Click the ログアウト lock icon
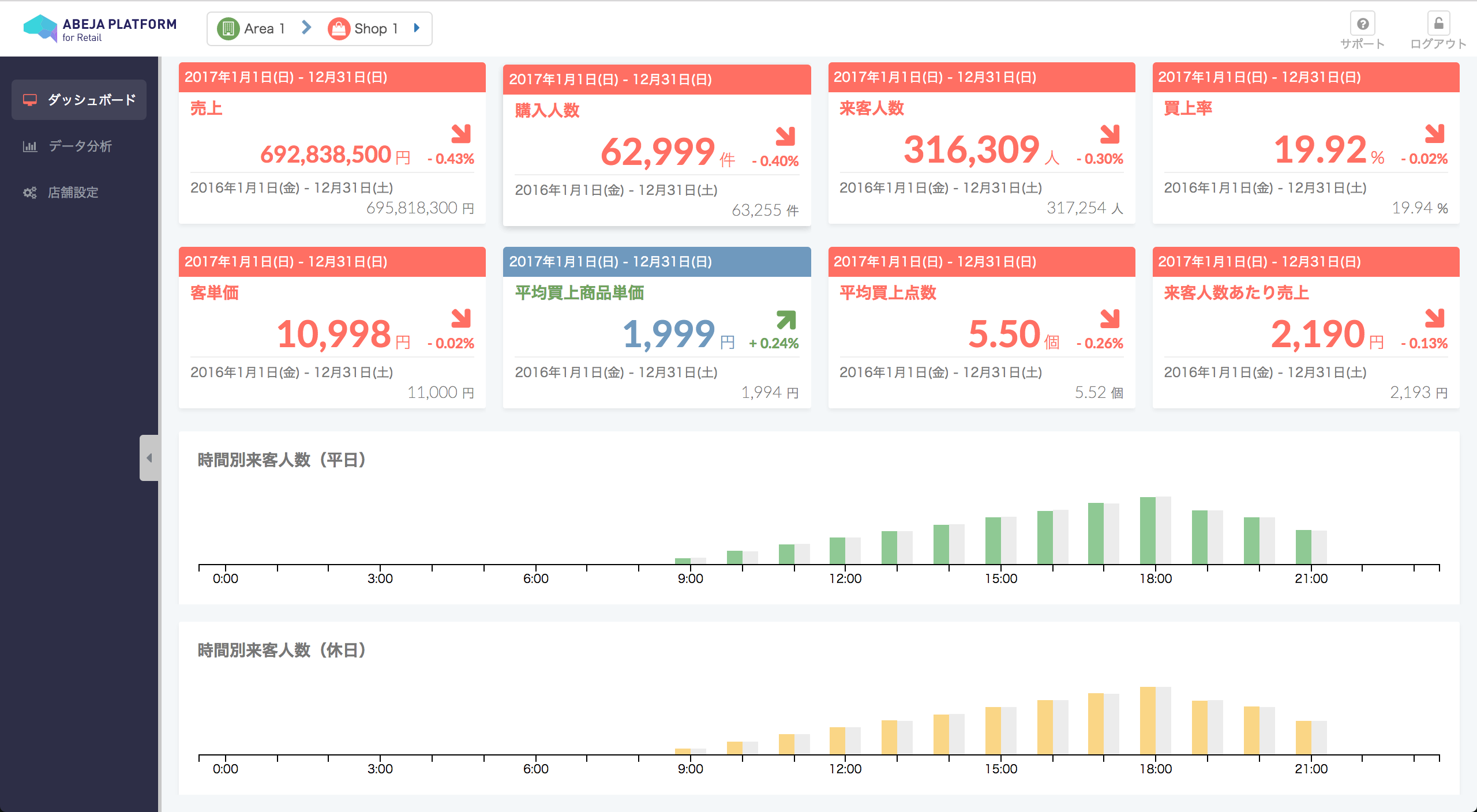1477x812 pixels. coord(1438,24)
